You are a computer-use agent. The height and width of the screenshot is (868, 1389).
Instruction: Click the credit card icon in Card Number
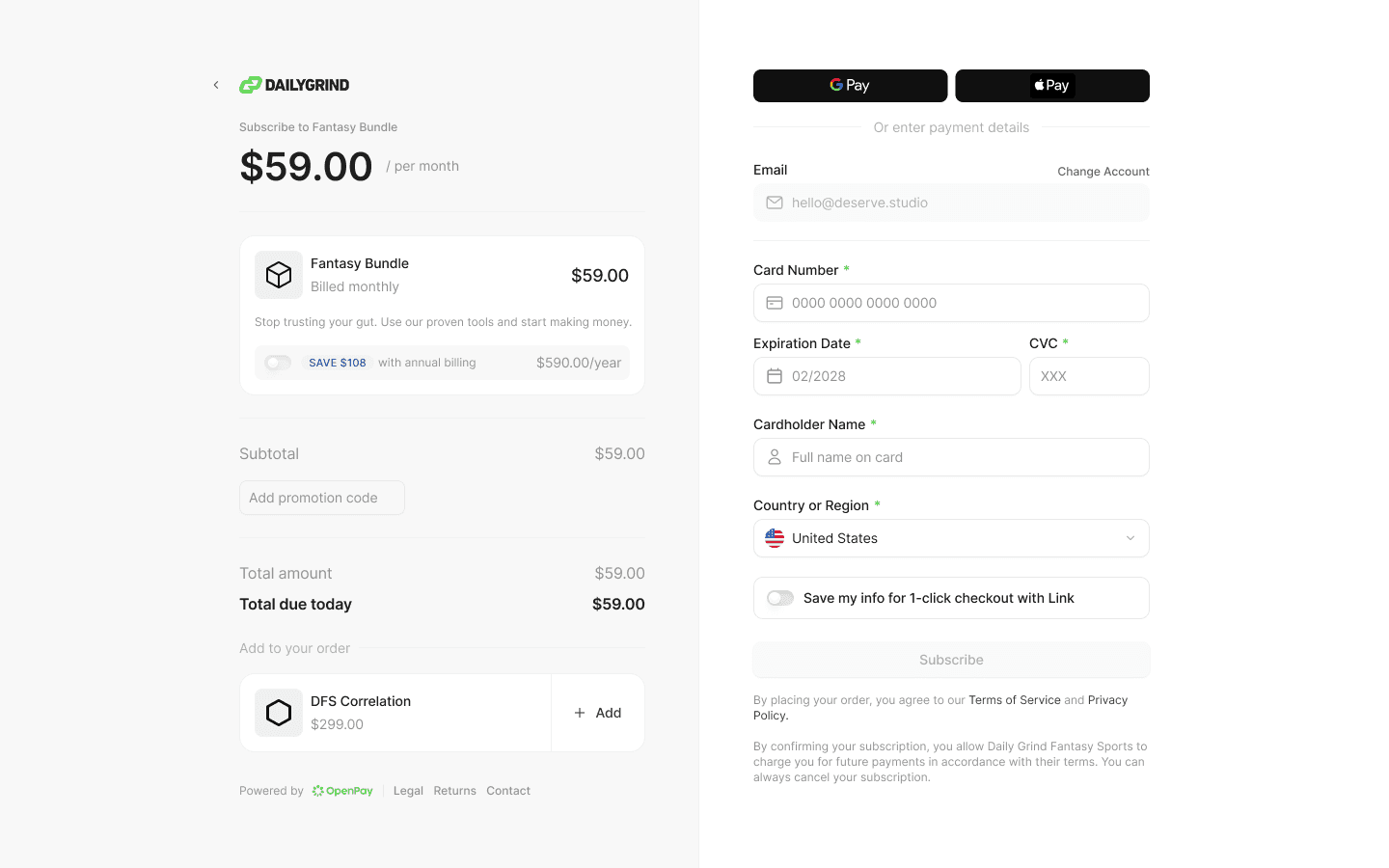[775, 303]
